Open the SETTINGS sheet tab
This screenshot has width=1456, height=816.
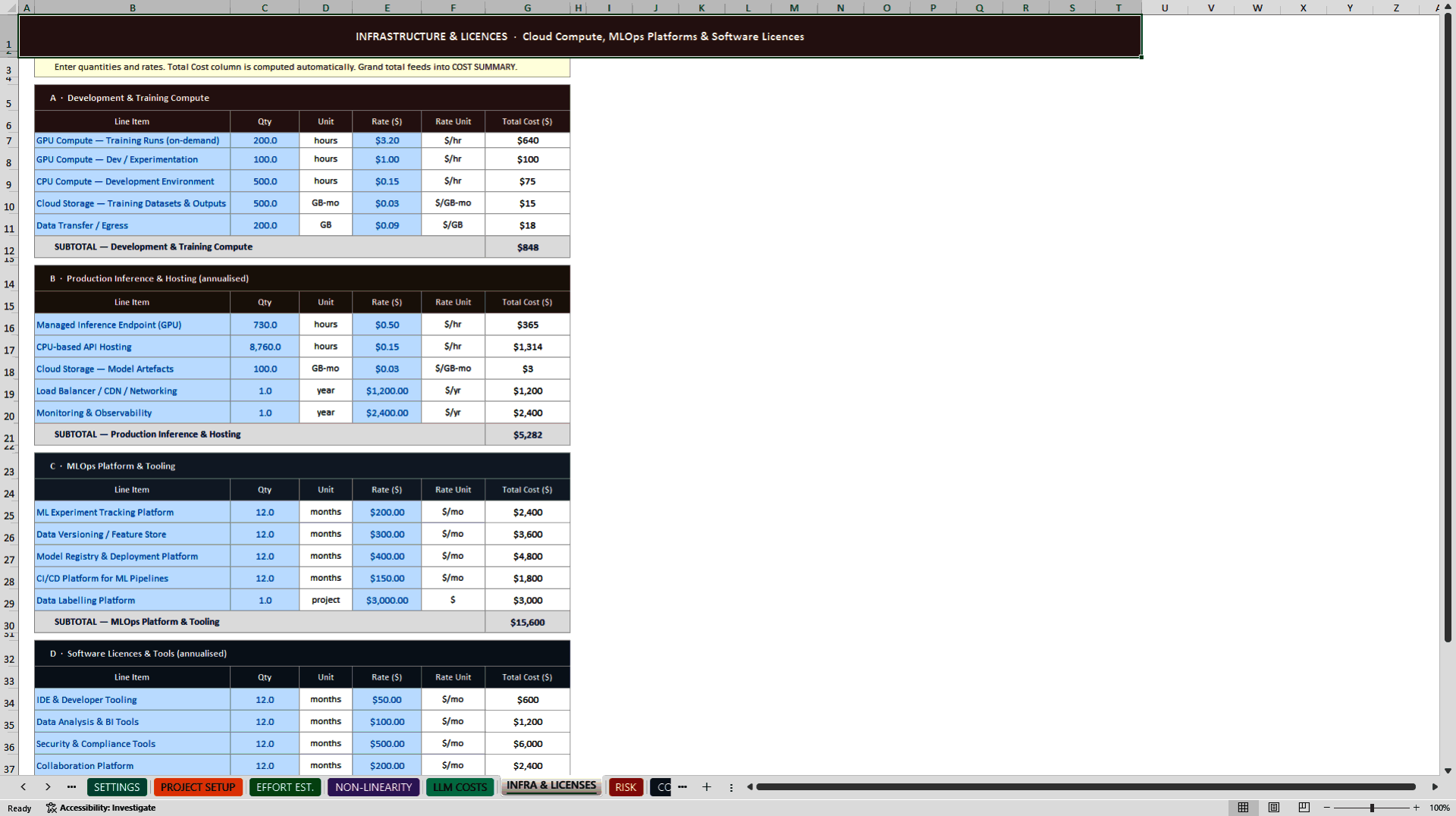[x=117, y=787]
